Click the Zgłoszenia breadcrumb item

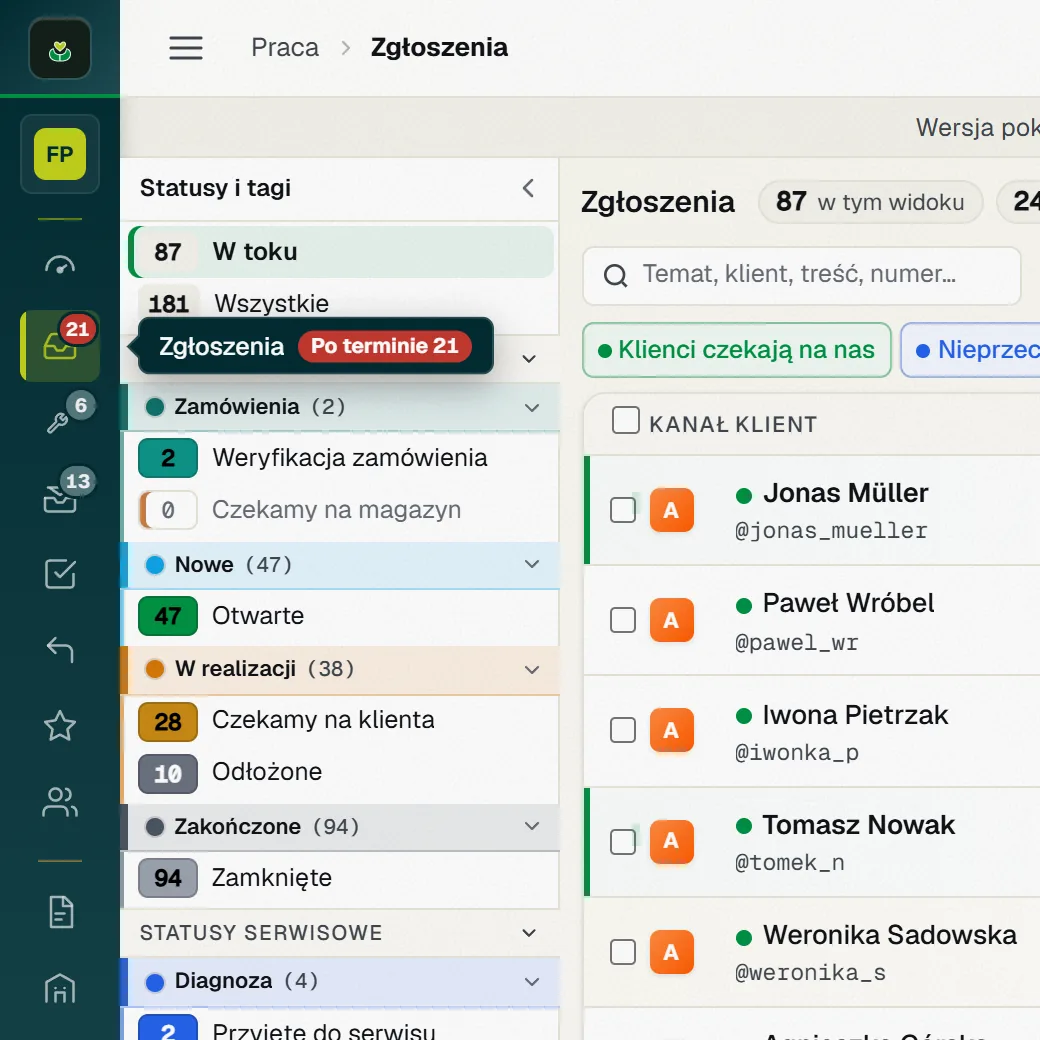click(439, 48)
